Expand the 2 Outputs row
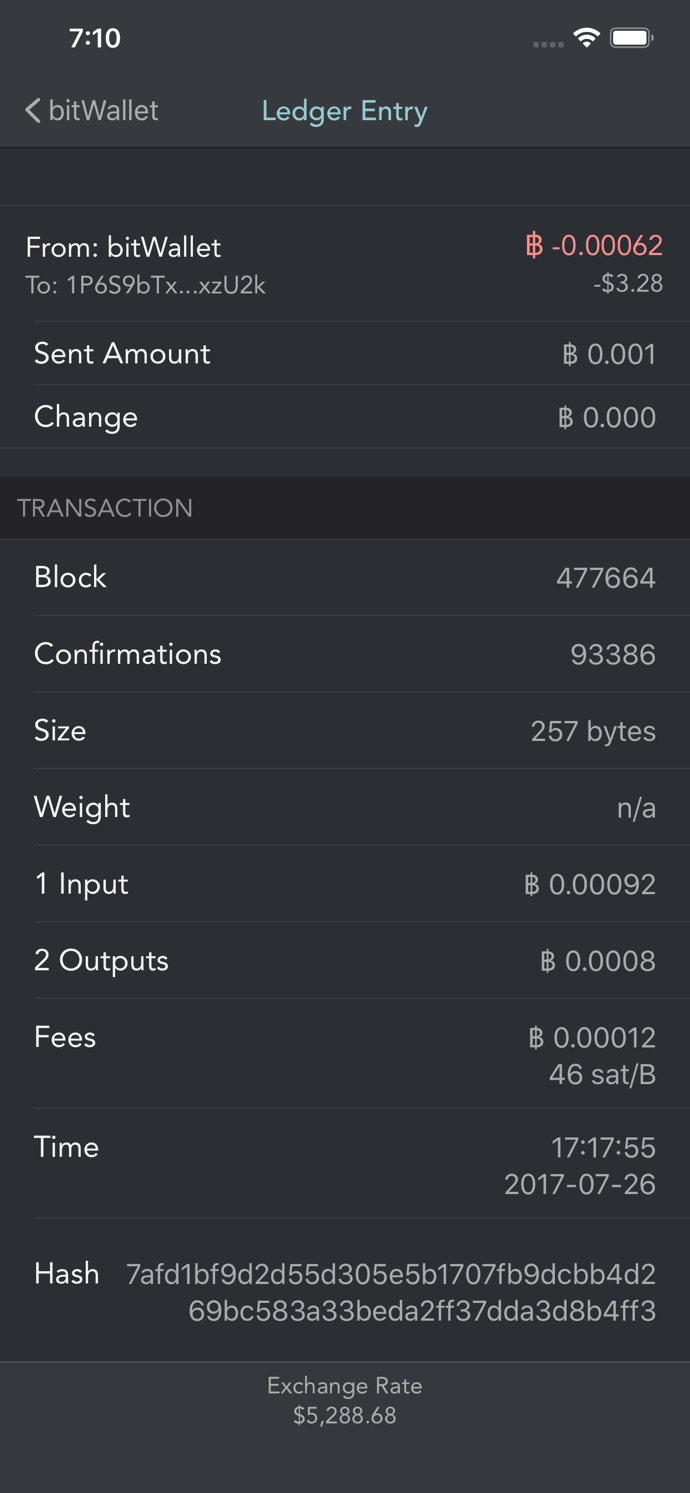The image size is (690, 1493). click(x=344, y=961)
